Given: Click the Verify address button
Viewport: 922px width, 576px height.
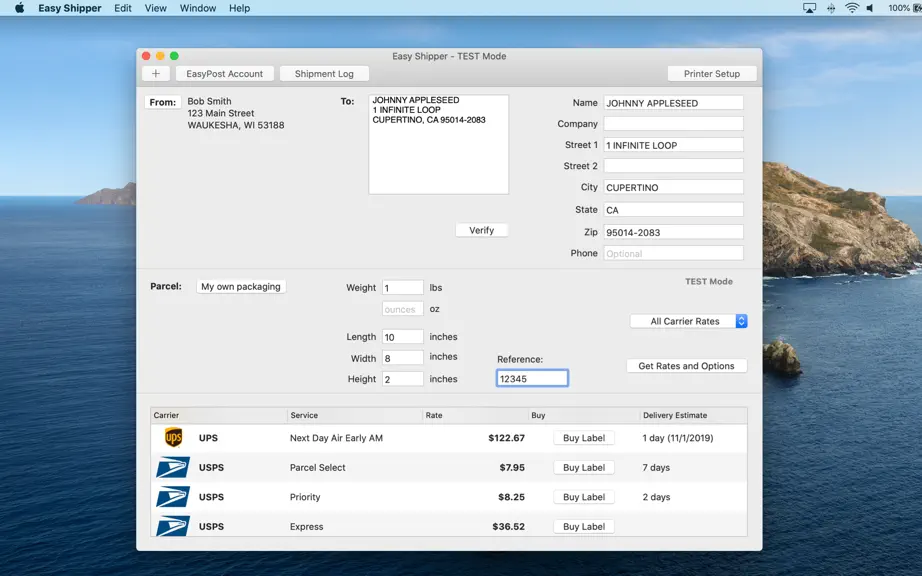Looking at the screenshot, I should 482,230.
